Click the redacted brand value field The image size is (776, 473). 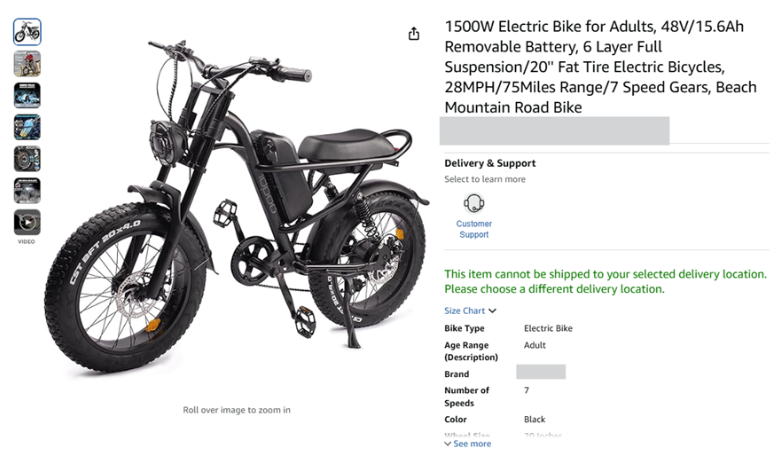[541, 372]
